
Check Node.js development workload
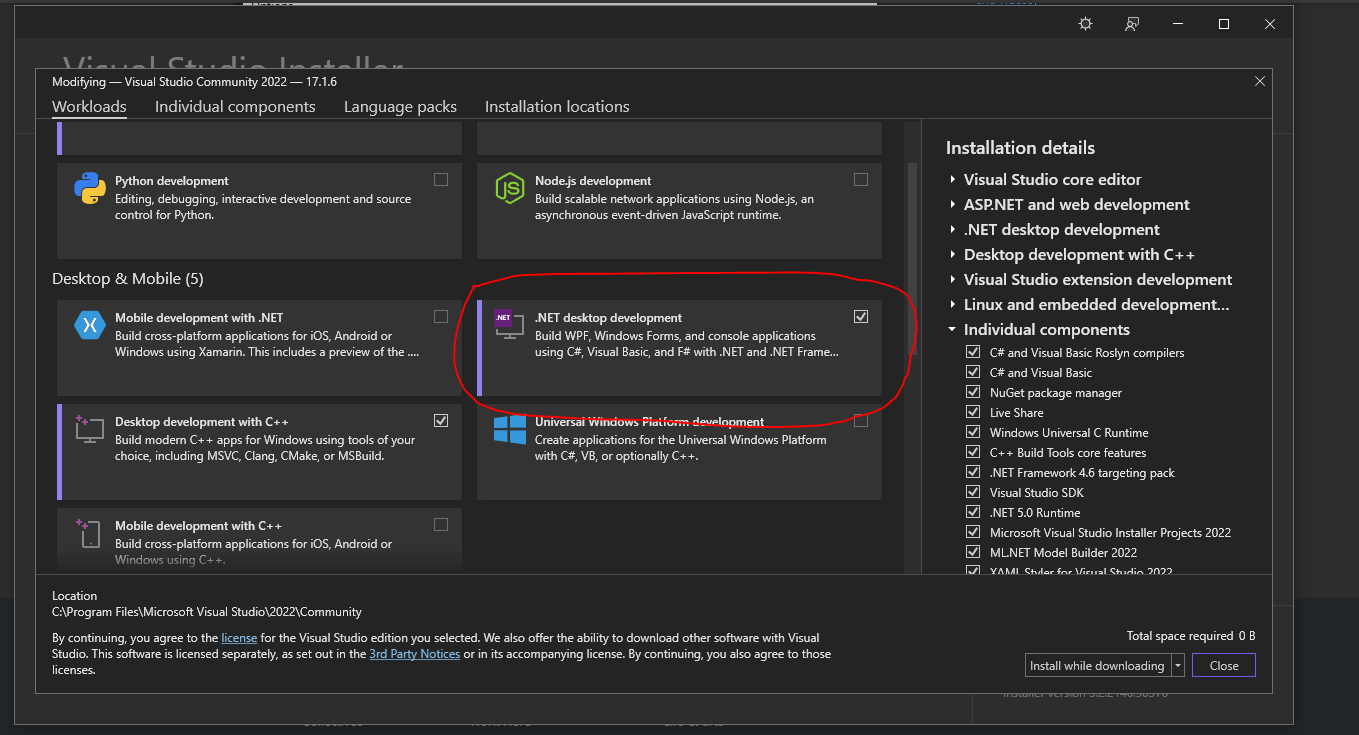coord(861,180)
